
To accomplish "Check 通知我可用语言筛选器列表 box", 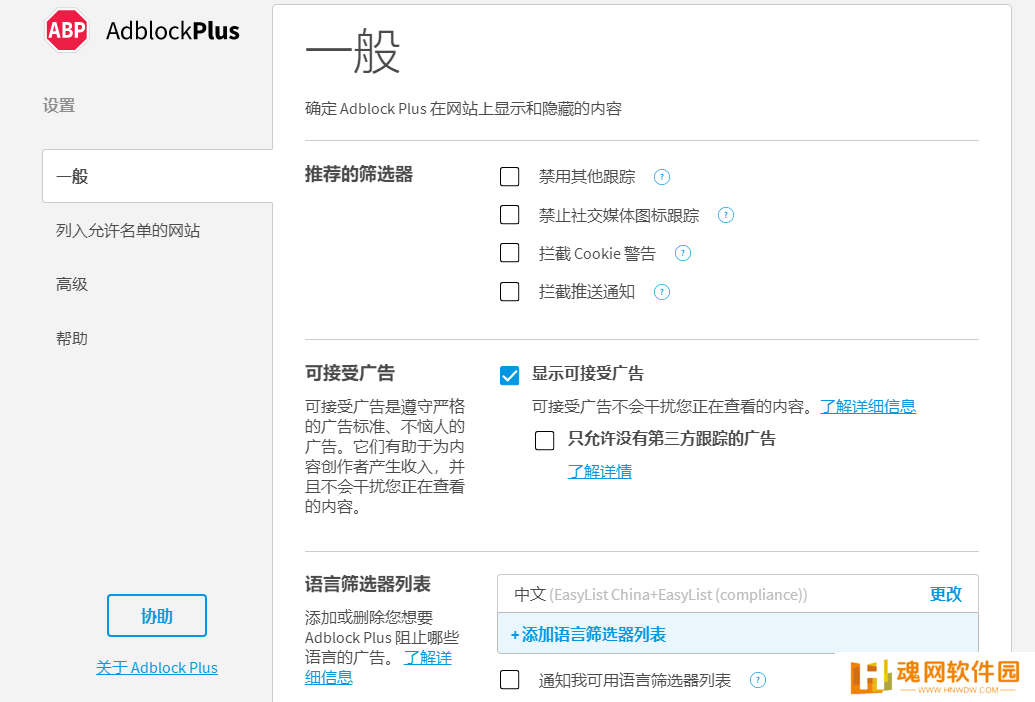I will tap(510, 680).
